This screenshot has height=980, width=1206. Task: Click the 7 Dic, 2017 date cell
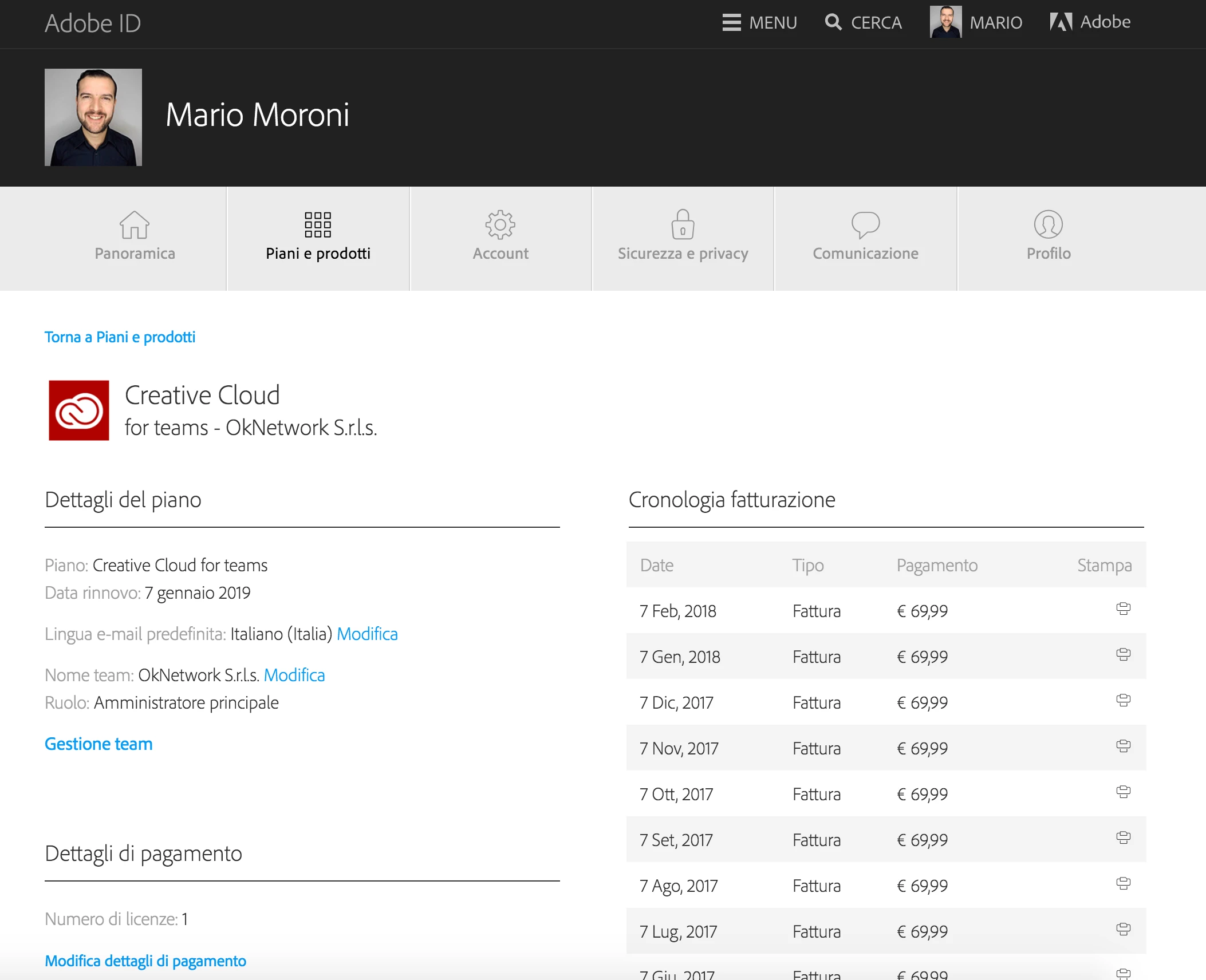tap(676, 703)
